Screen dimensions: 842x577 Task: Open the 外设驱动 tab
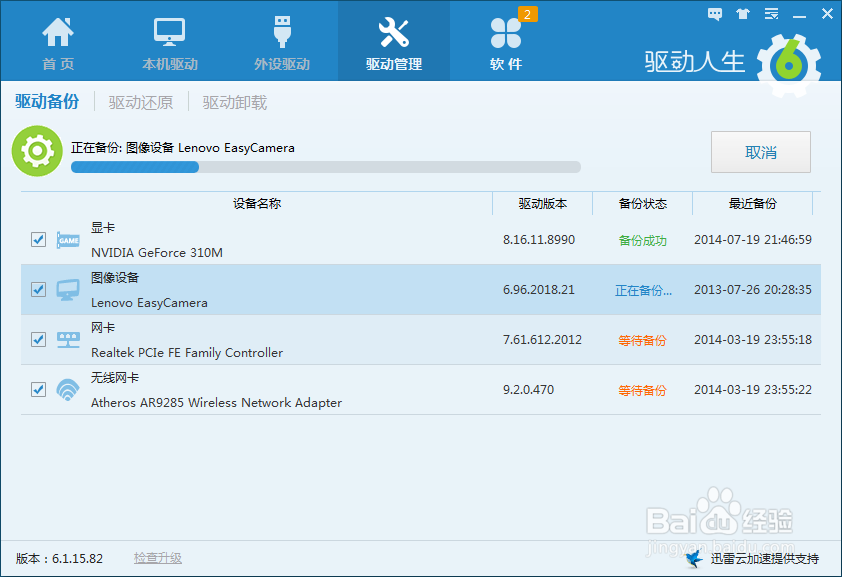(x=282, y=42)
